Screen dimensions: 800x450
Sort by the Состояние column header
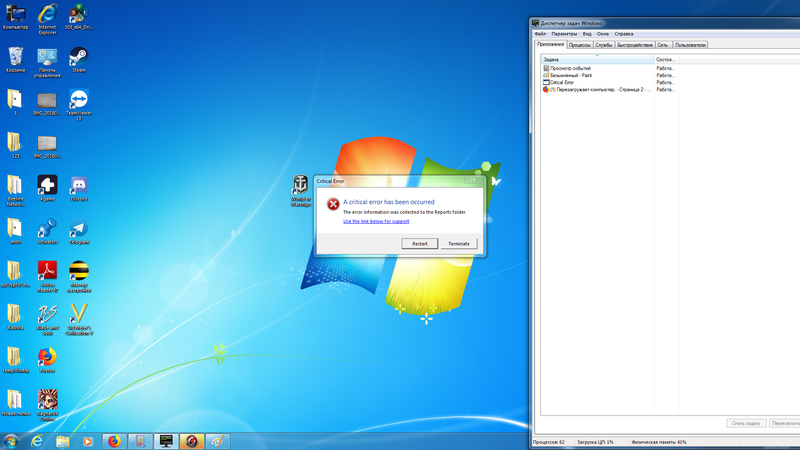click(x=666, y=59)
